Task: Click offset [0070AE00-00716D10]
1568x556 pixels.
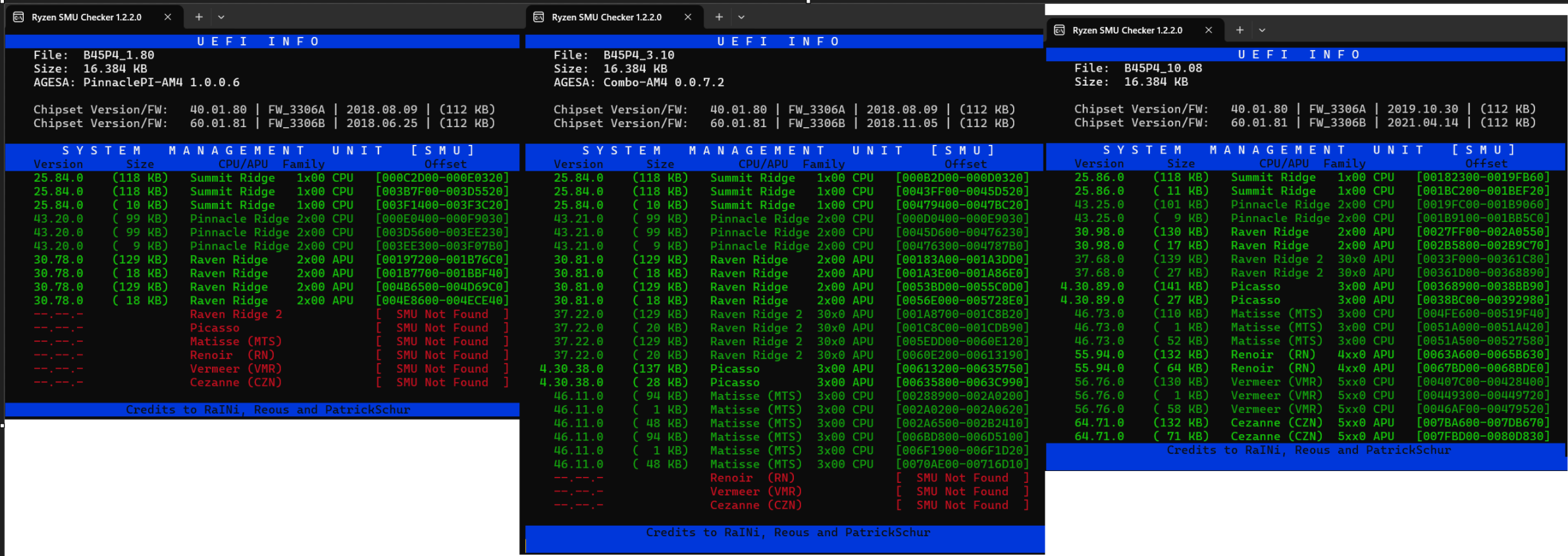Action: coord(962,464)
